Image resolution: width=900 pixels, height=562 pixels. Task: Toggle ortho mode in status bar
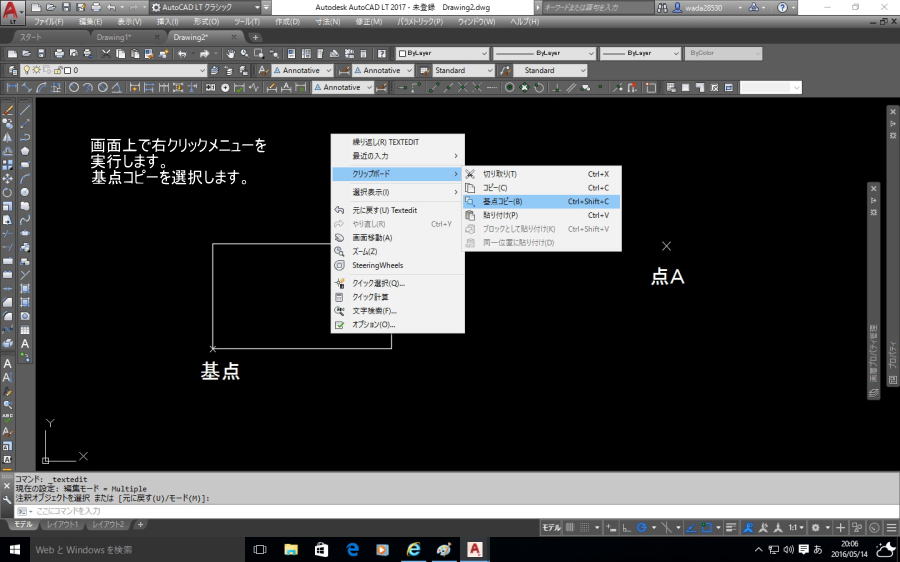click(627, 528)
